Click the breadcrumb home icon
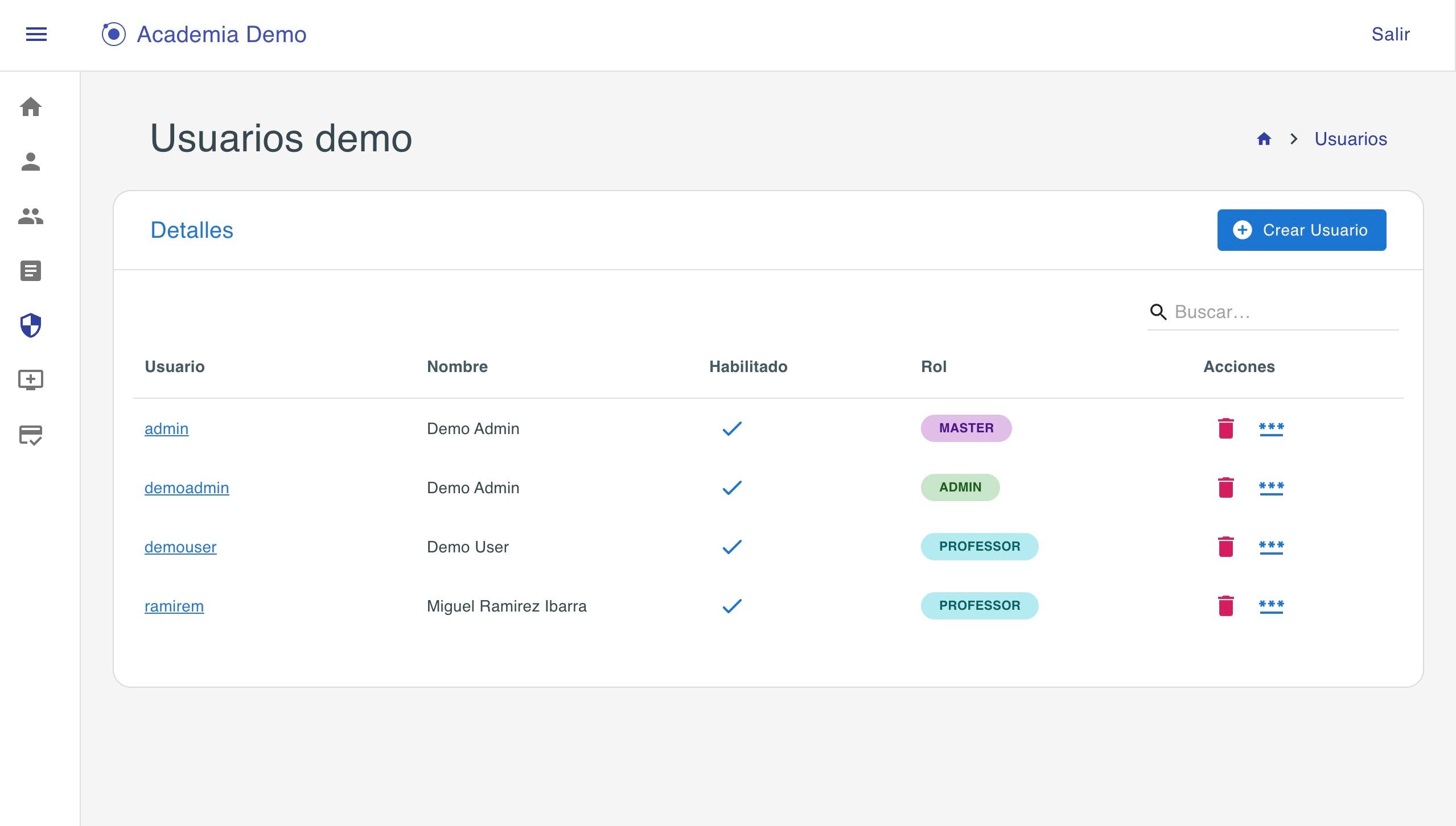 point(1264,139)
